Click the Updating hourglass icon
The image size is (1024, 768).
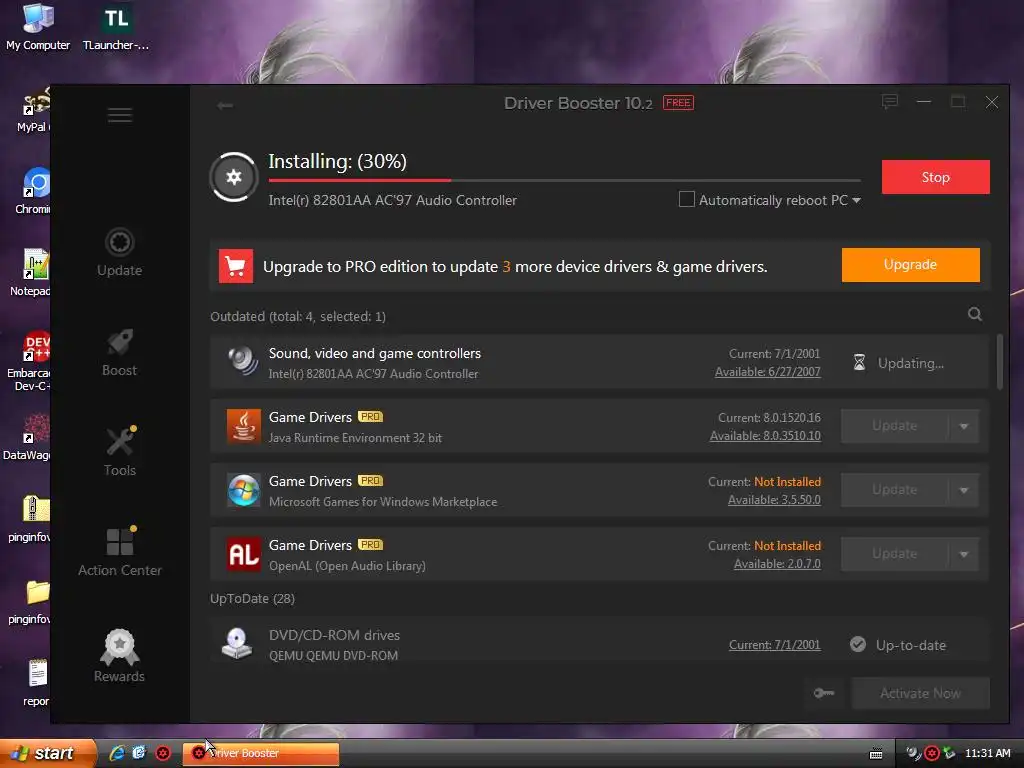point(859,362)
